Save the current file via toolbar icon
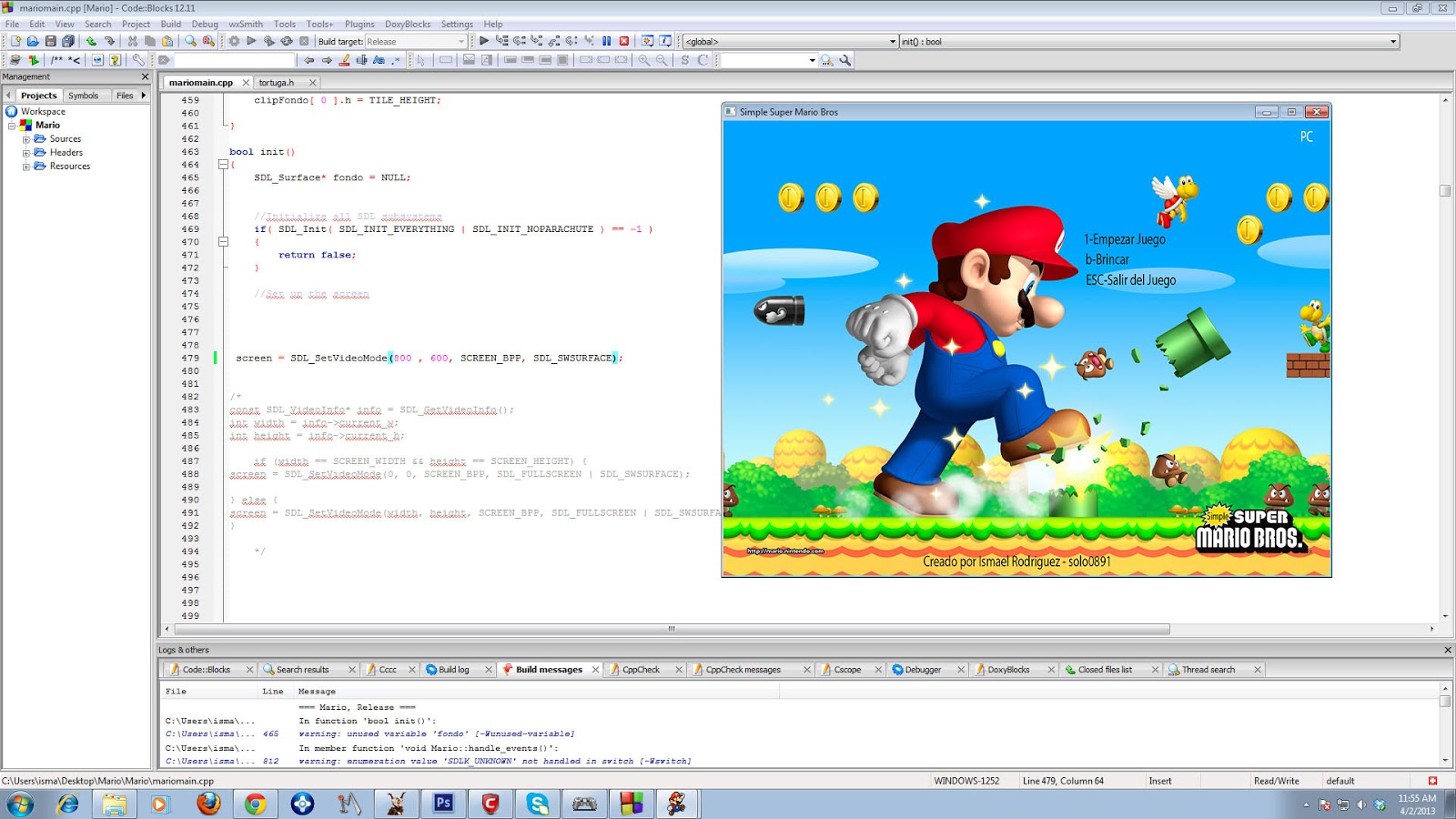The width and height of the screenshot is (1456, 819). tap(51, 41)
